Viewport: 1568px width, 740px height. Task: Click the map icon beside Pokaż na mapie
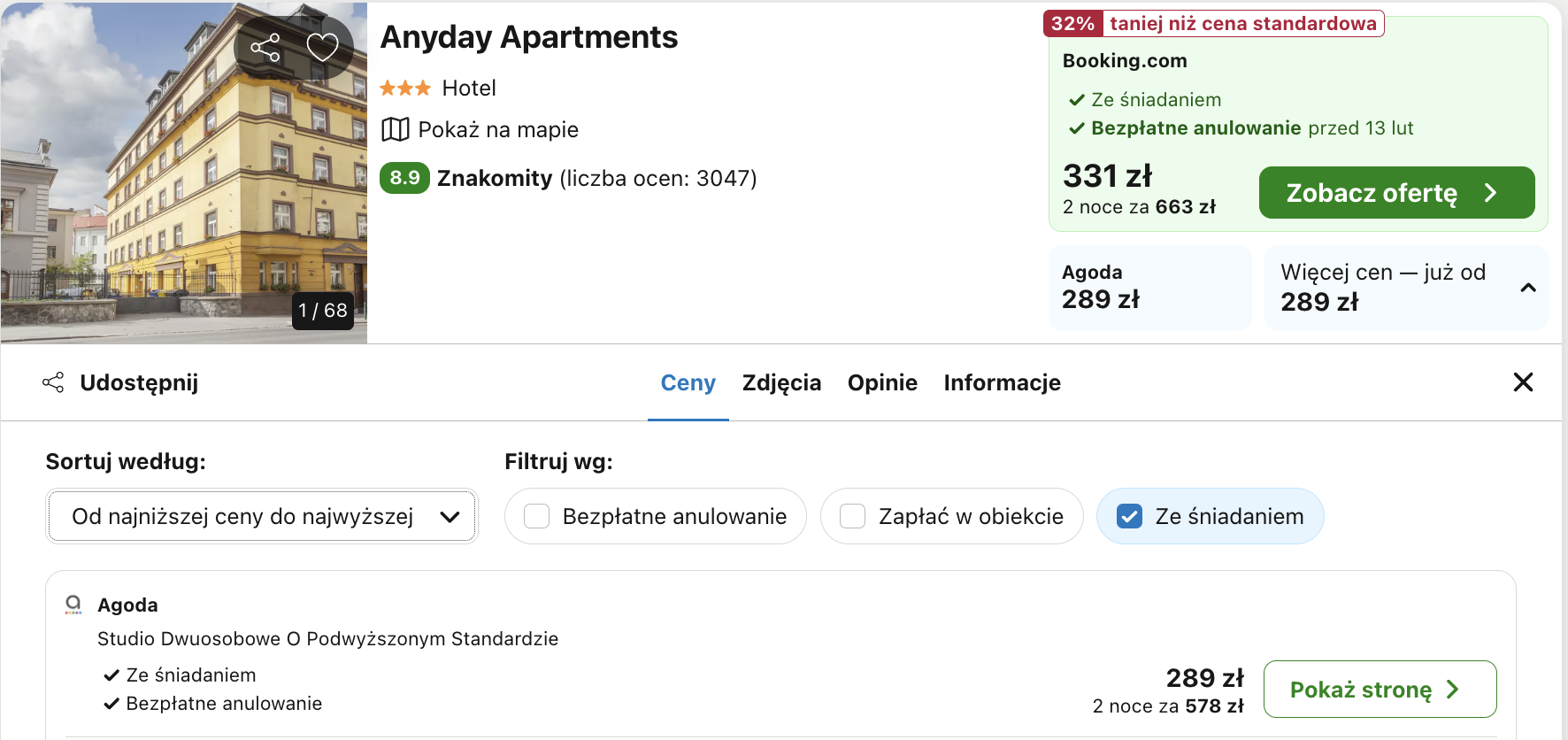coord(395,129)
